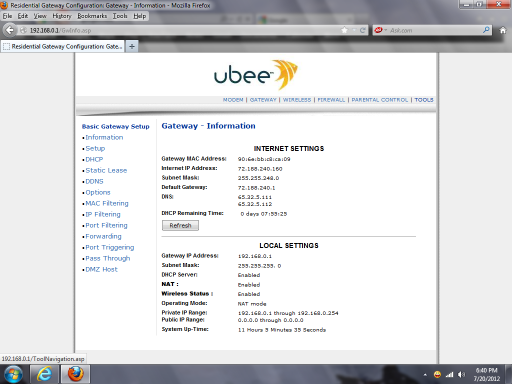Open the Edit menu
The image size is (512, 384).
(23, 16)
